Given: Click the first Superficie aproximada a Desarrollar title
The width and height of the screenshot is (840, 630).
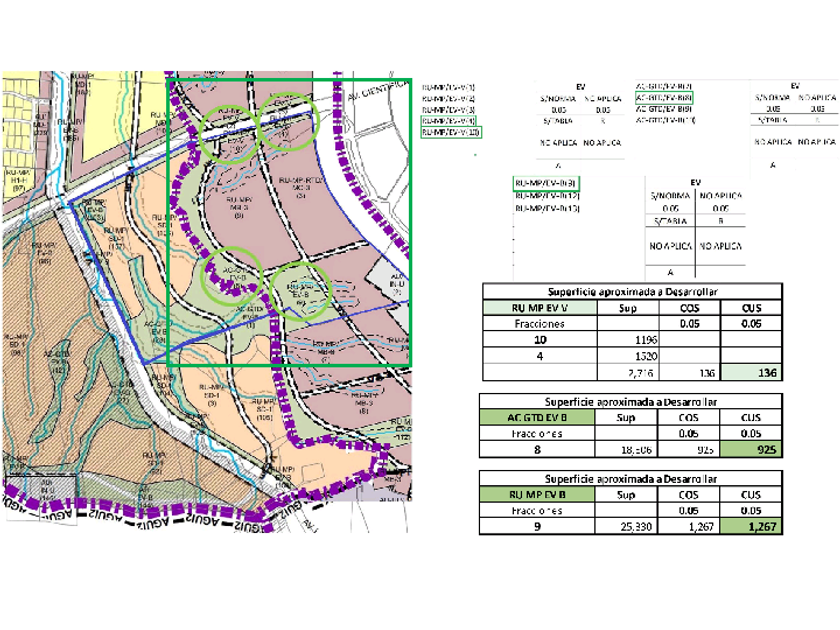Looking at the screenshot, I should point(632,291).
